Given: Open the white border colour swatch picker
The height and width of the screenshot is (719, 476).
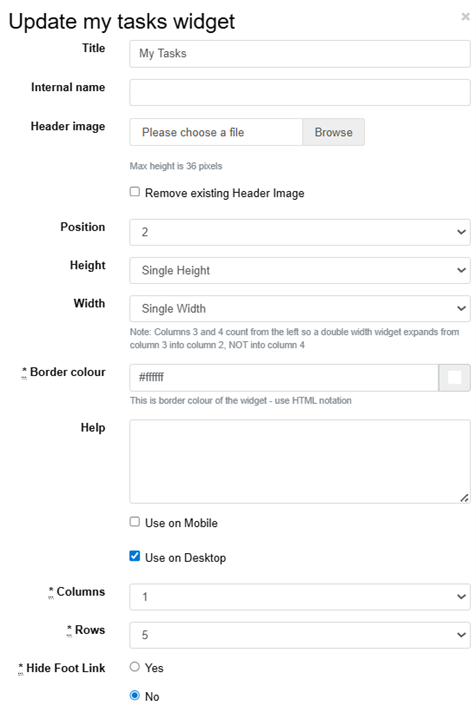Looking at the screenshot, I should [x=454, y=378].
